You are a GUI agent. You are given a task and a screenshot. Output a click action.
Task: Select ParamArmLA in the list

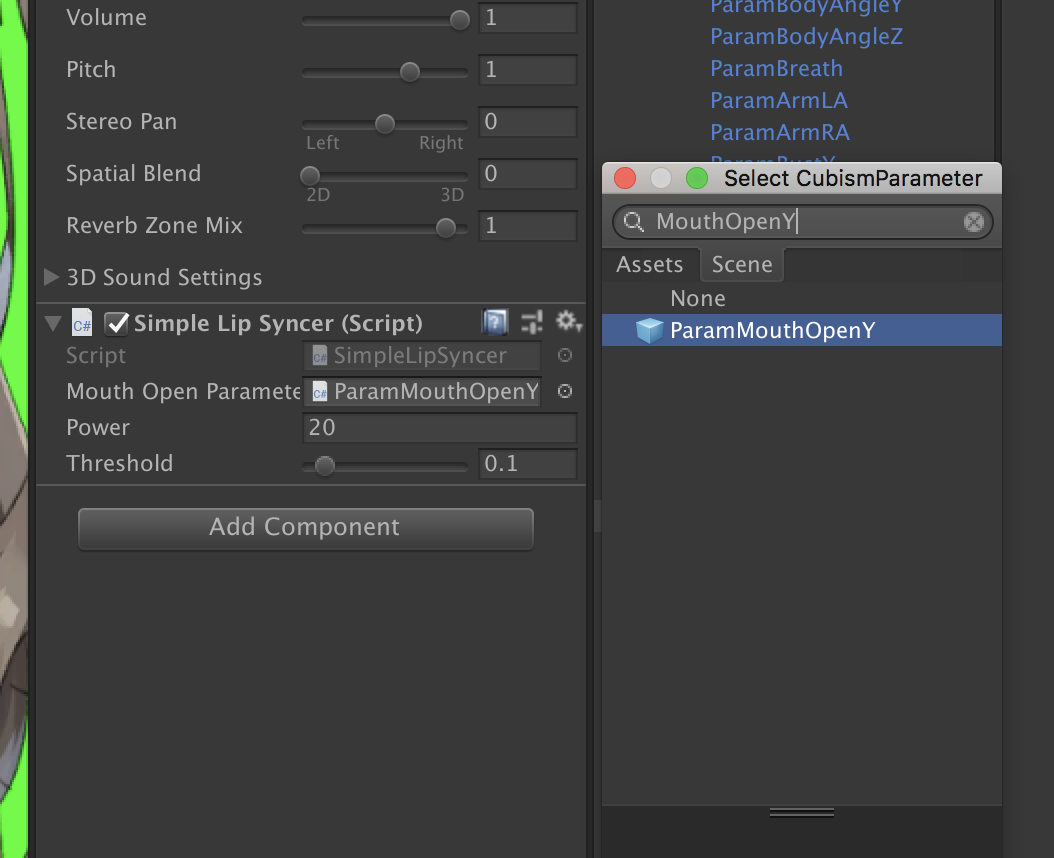point(779,100)
